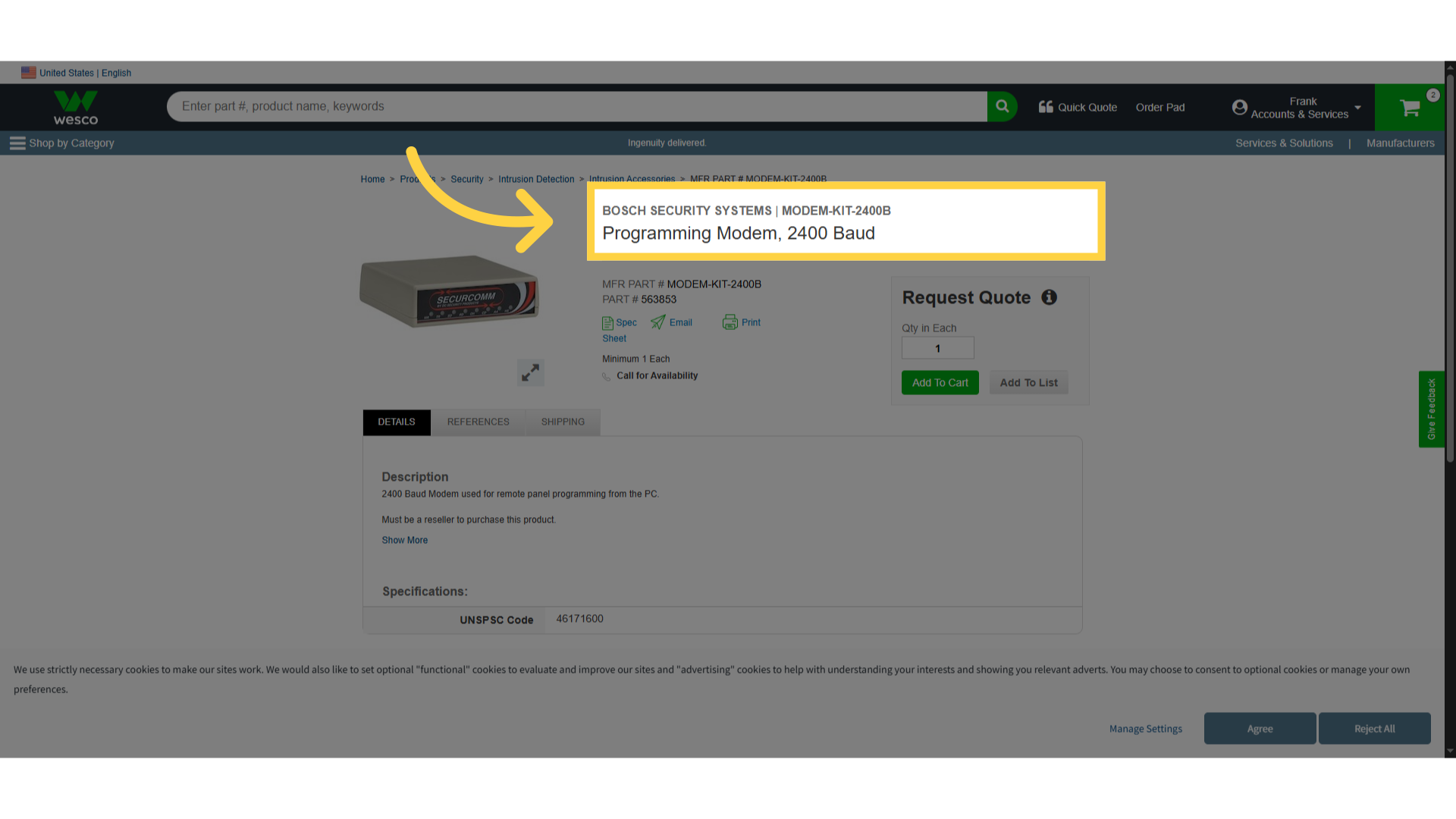Click the Frank account avatar icon

click(x=1239, y=108)
